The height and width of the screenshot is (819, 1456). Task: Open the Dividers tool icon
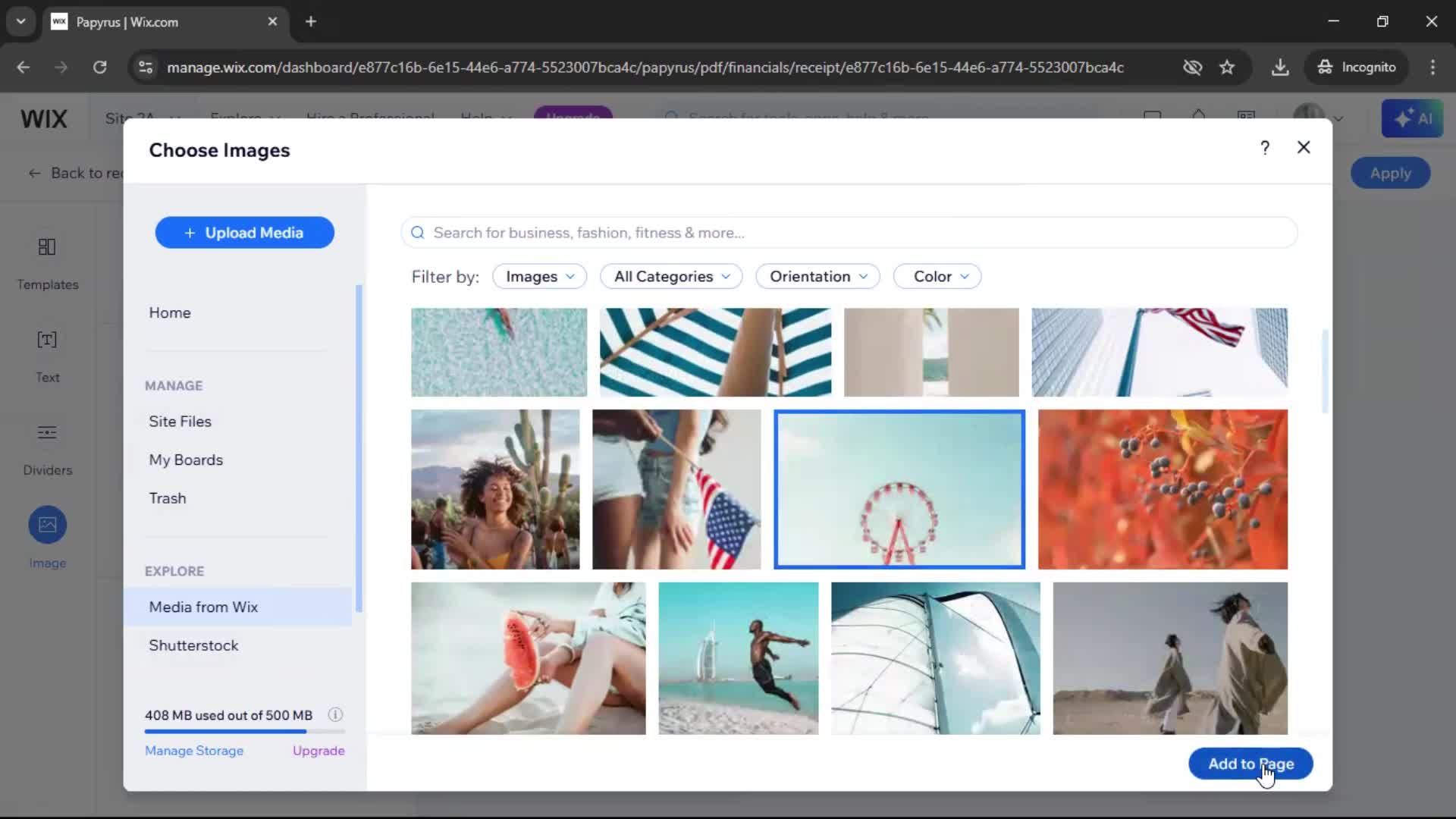tap(47, 433)
